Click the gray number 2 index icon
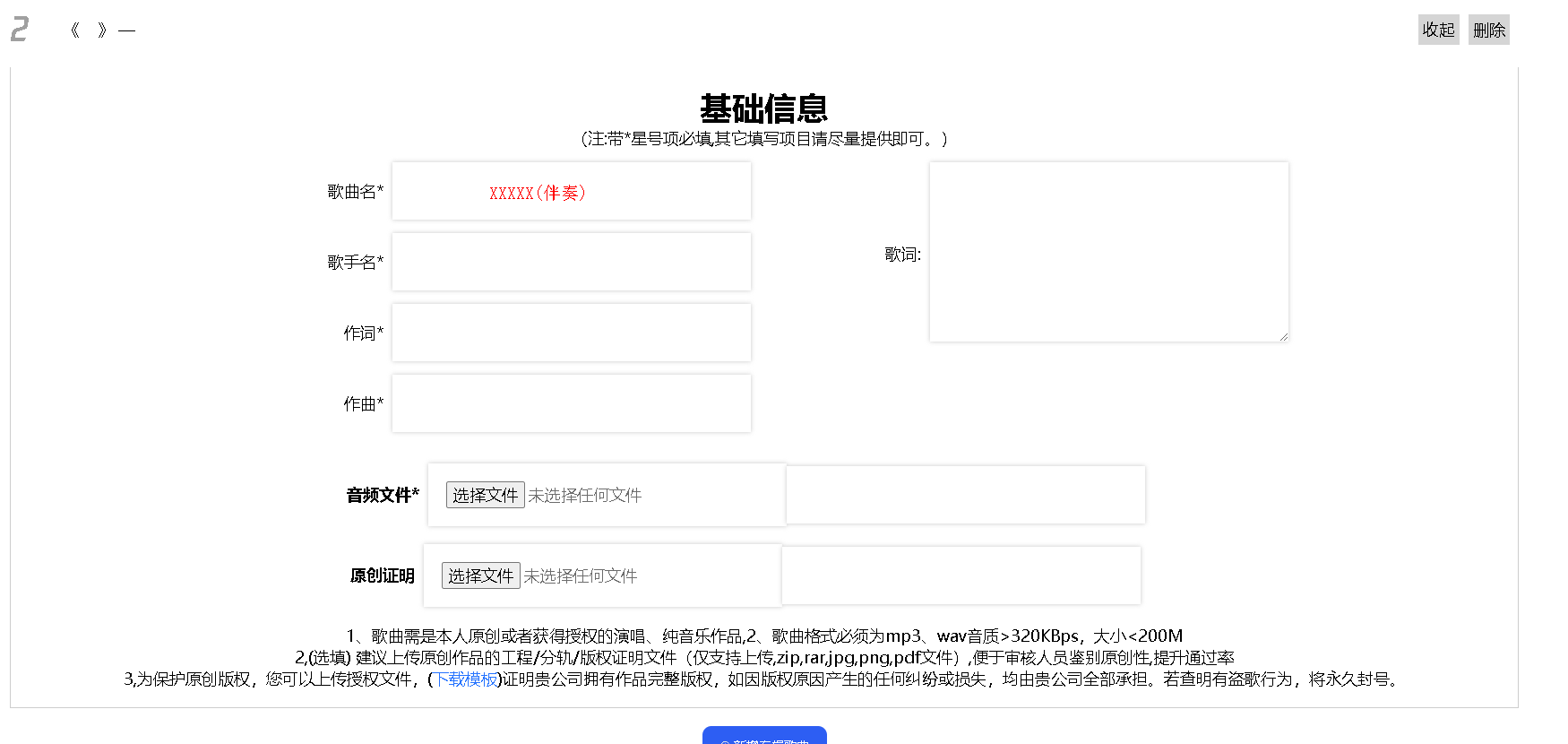 coord(20,30)
